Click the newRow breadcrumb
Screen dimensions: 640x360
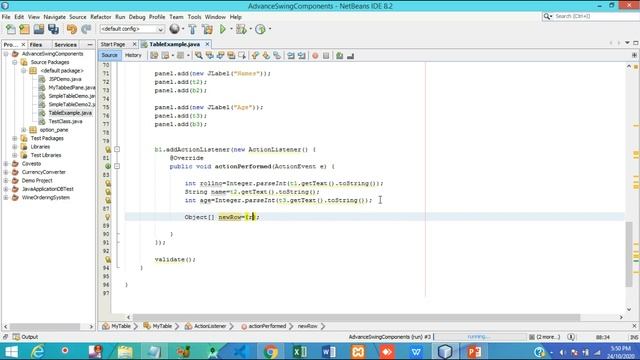(x=307, y=326)
